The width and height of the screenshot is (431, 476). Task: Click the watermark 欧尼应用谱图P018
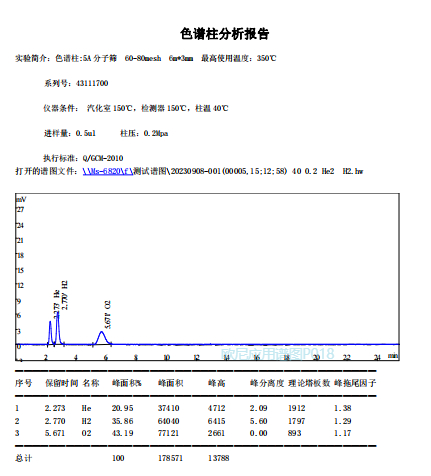(x=278, y=354)
